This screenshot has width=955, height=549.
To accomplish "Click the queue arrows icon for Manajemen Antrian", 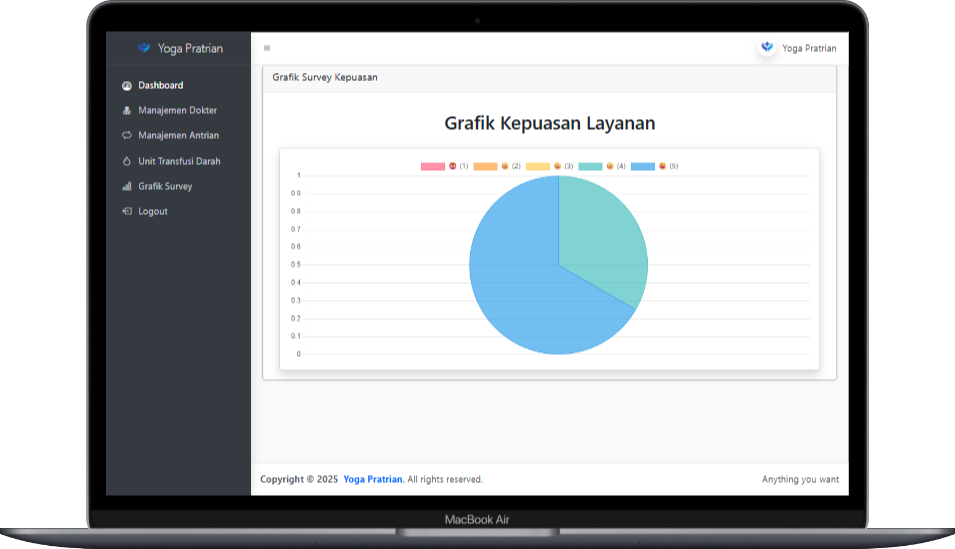I will [127, 136].
